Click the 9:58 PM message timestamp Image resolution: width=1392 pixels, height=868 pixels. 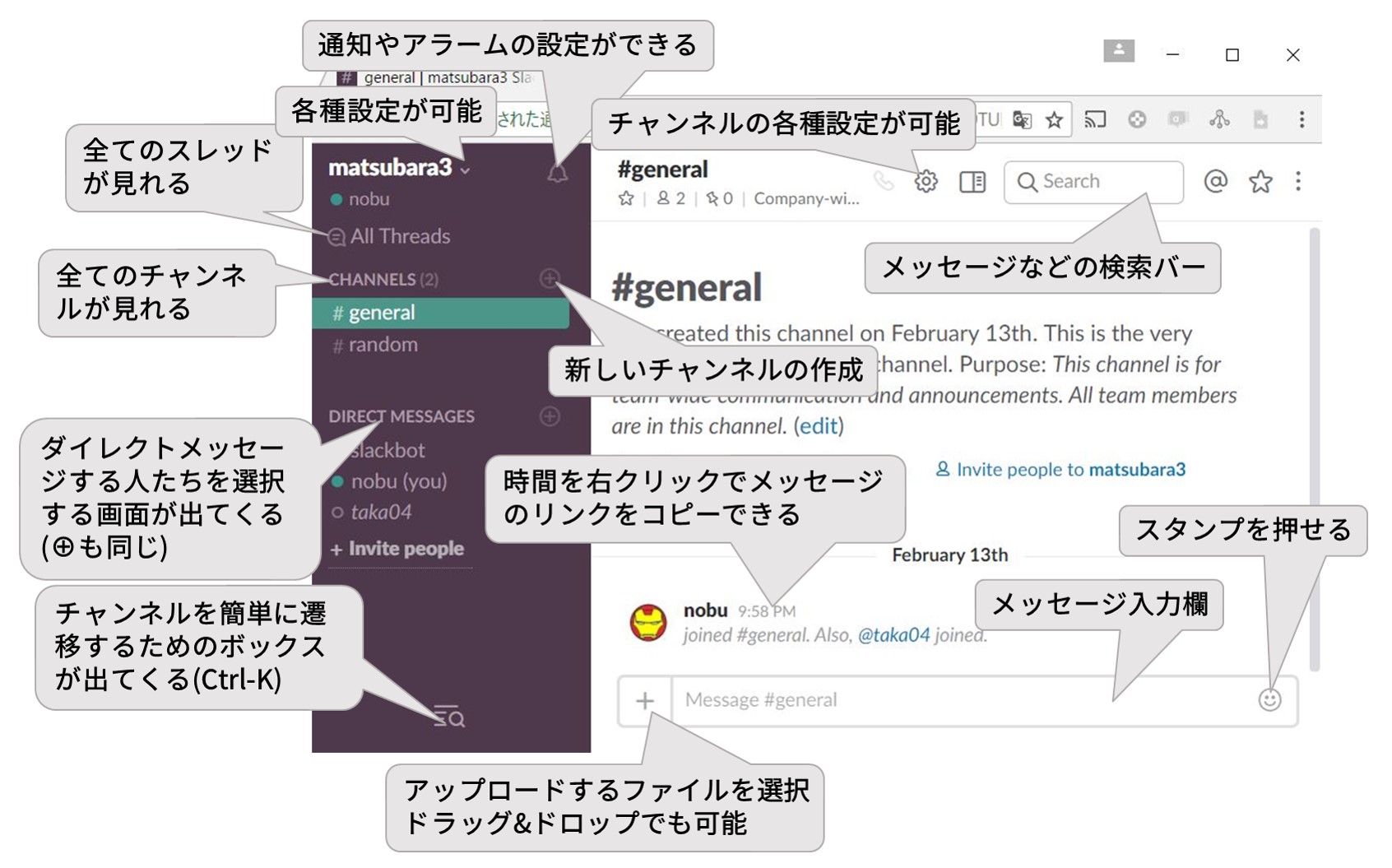coord(767,611)
